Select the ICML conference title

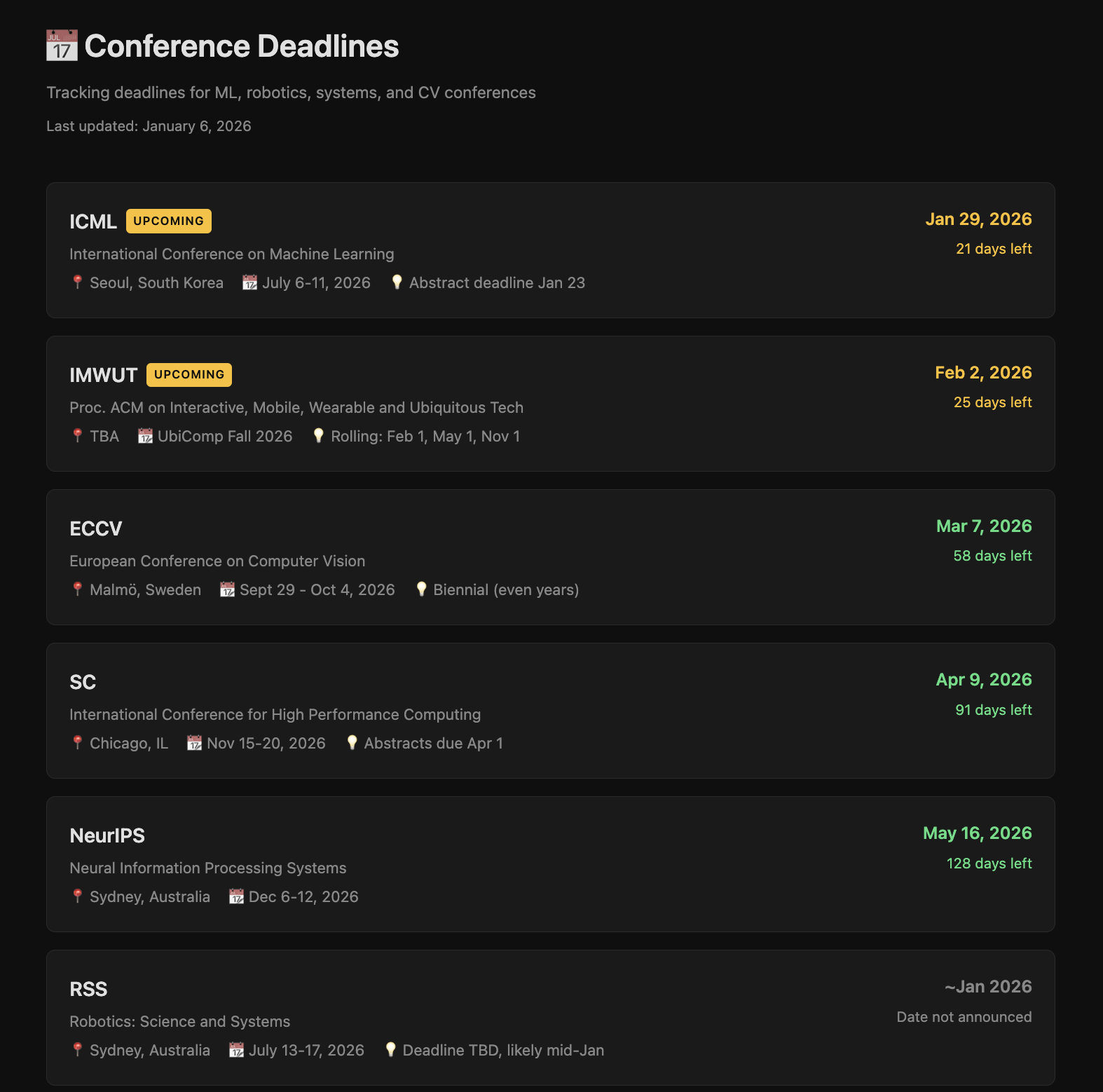coord(93,221)
